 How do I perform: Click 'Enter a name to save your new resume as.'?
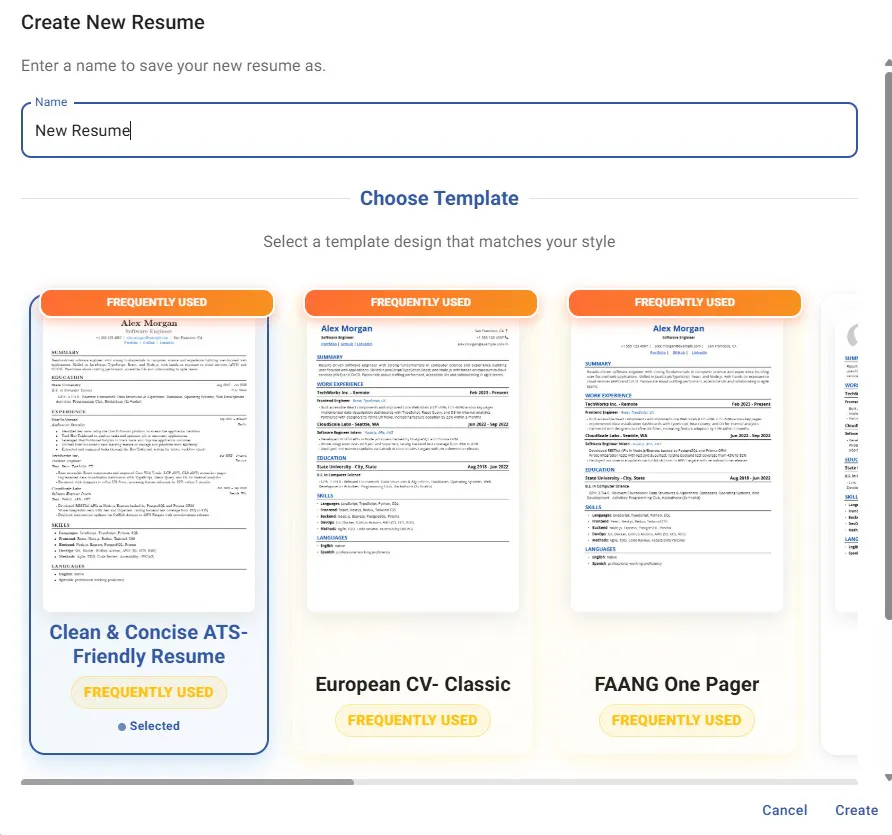pyautogui.click(x=174, y=66)
